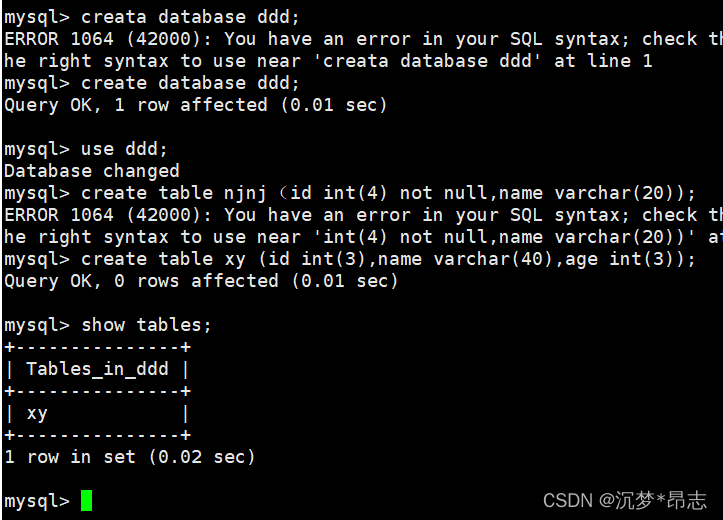Select the "Query OK, 0 rows affected" output
Screen dimensions: 723x520
tap(201, 281)
